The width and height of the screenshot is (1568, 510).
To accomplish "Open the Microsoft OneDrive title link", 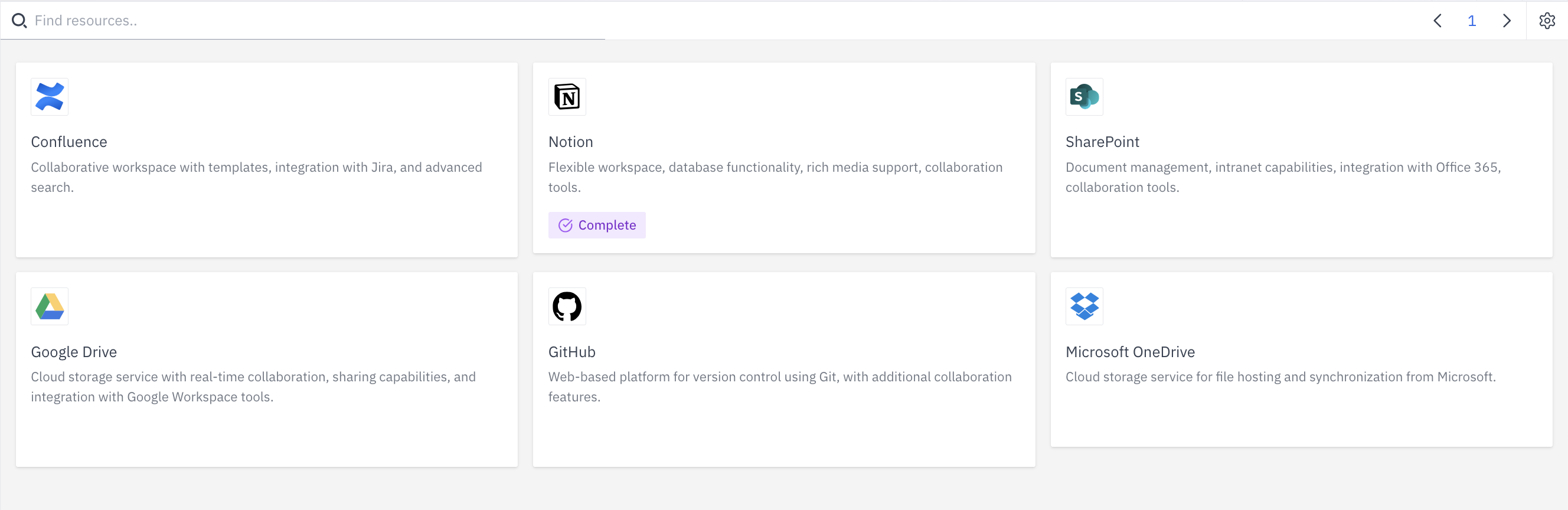I will tap(1130, 352).
